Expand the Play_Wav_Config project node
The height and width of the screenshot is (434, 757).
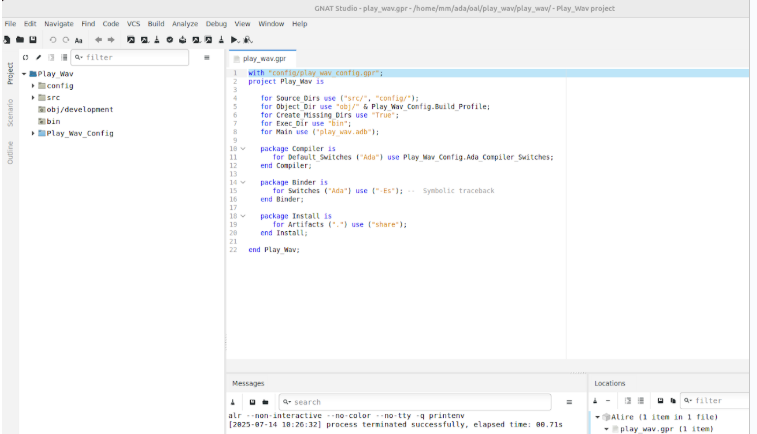33,133
